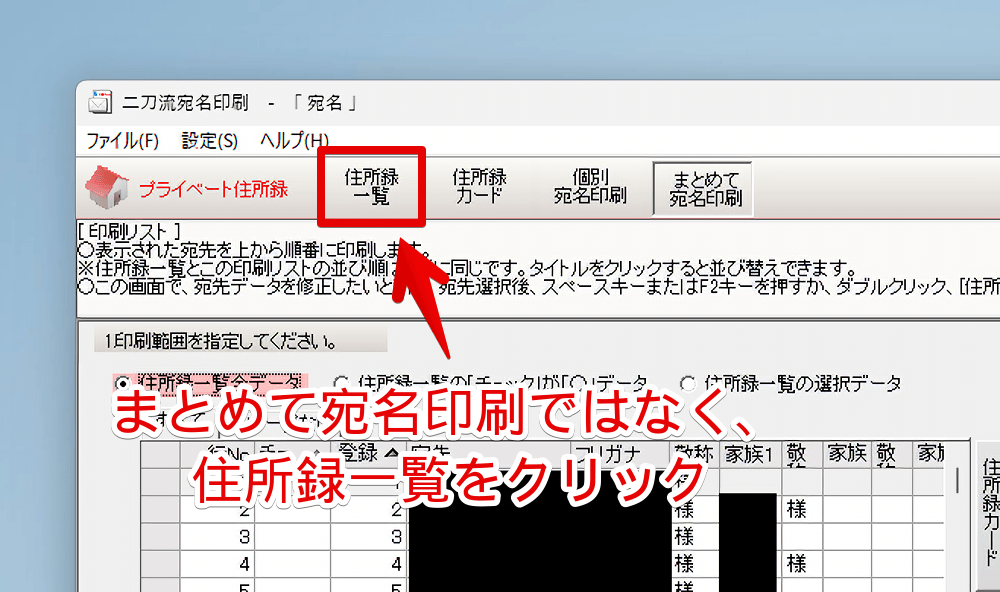
Task: Select the 個別宛名印刷 toolbar button
Action: pos(590,187)
